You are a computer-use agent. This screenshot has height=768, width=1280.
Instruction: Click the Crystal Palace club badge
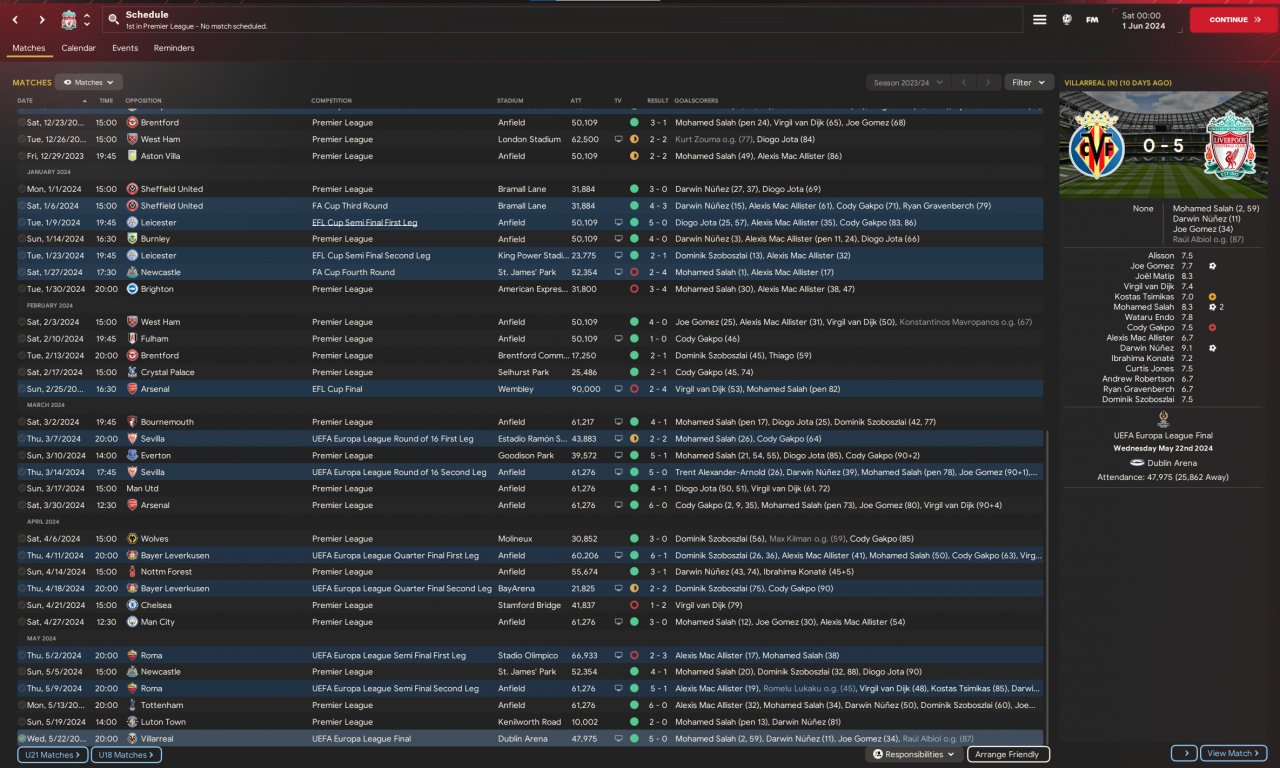tap(132, 372)
